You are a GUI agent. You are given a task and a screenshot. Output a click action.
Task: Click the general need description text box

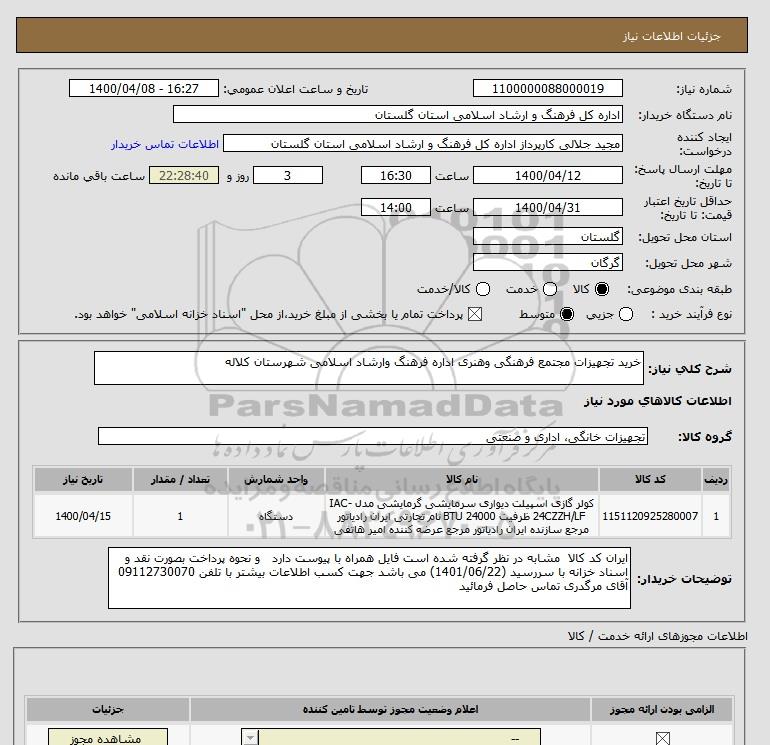[369, 368]
